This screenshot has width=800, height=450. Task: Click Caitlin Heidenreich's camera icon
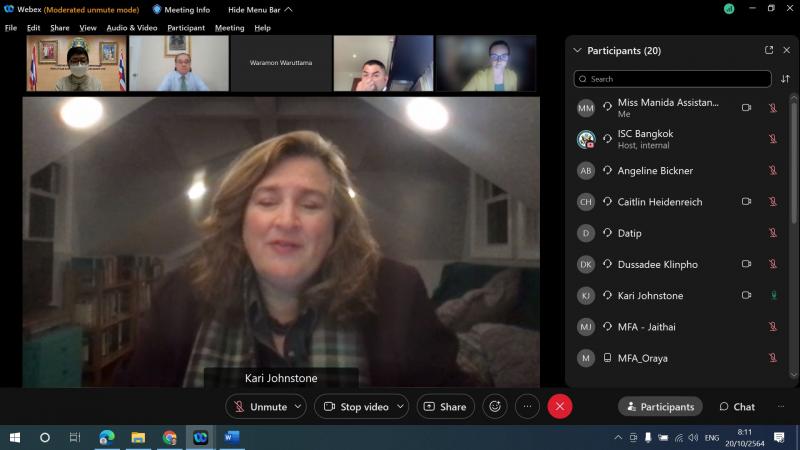tap(746, 202)
